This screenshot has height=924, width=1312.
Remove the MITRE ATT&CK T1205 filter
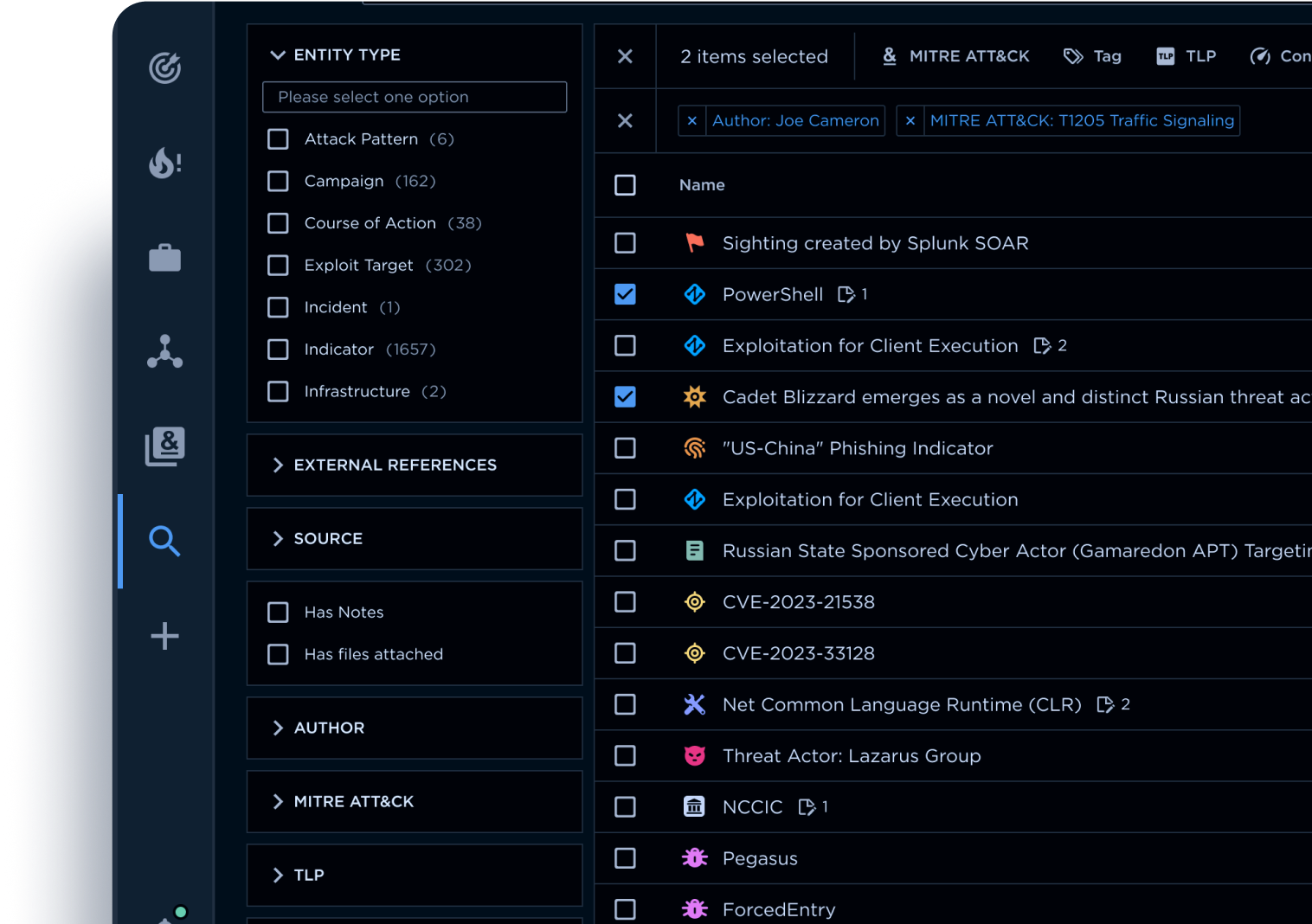point(910,121)
